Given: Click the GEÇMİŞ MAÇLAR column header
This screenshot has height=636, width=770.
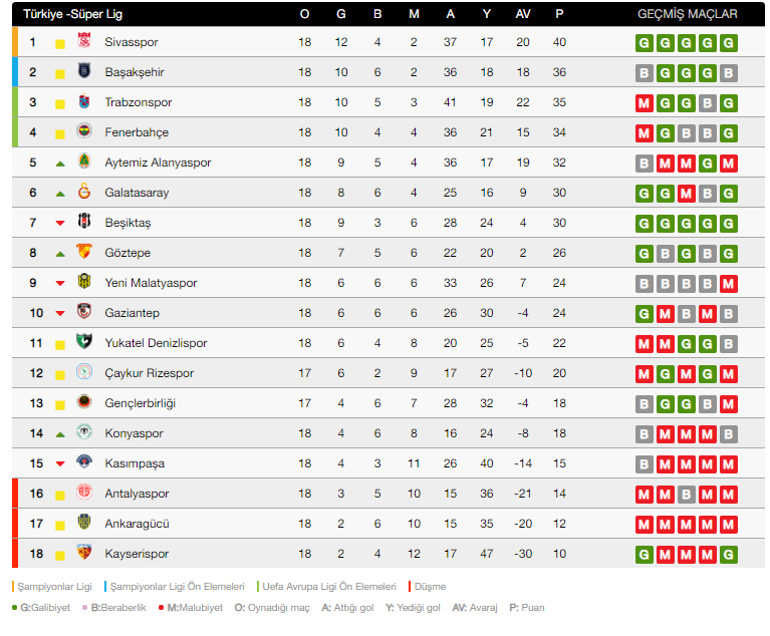Looking at the screenshot, I should pyautogui.click(x=687, y=15).
